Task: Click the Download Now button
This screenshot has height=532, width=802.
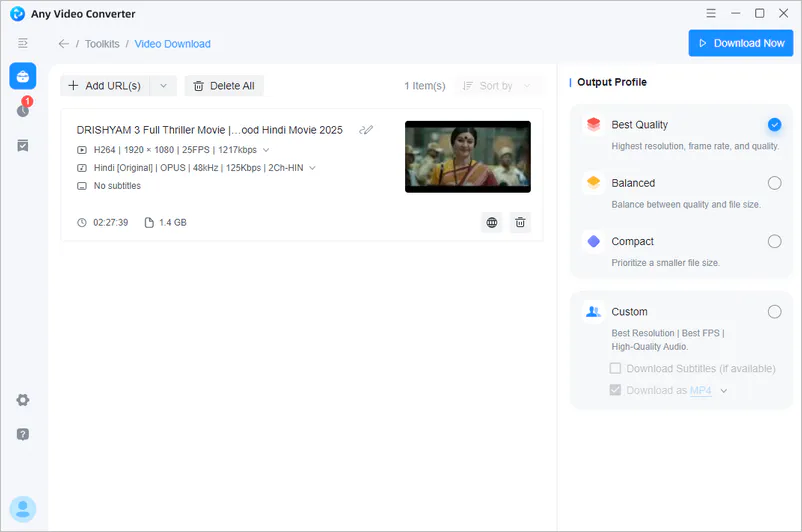Action: (741, 43)
